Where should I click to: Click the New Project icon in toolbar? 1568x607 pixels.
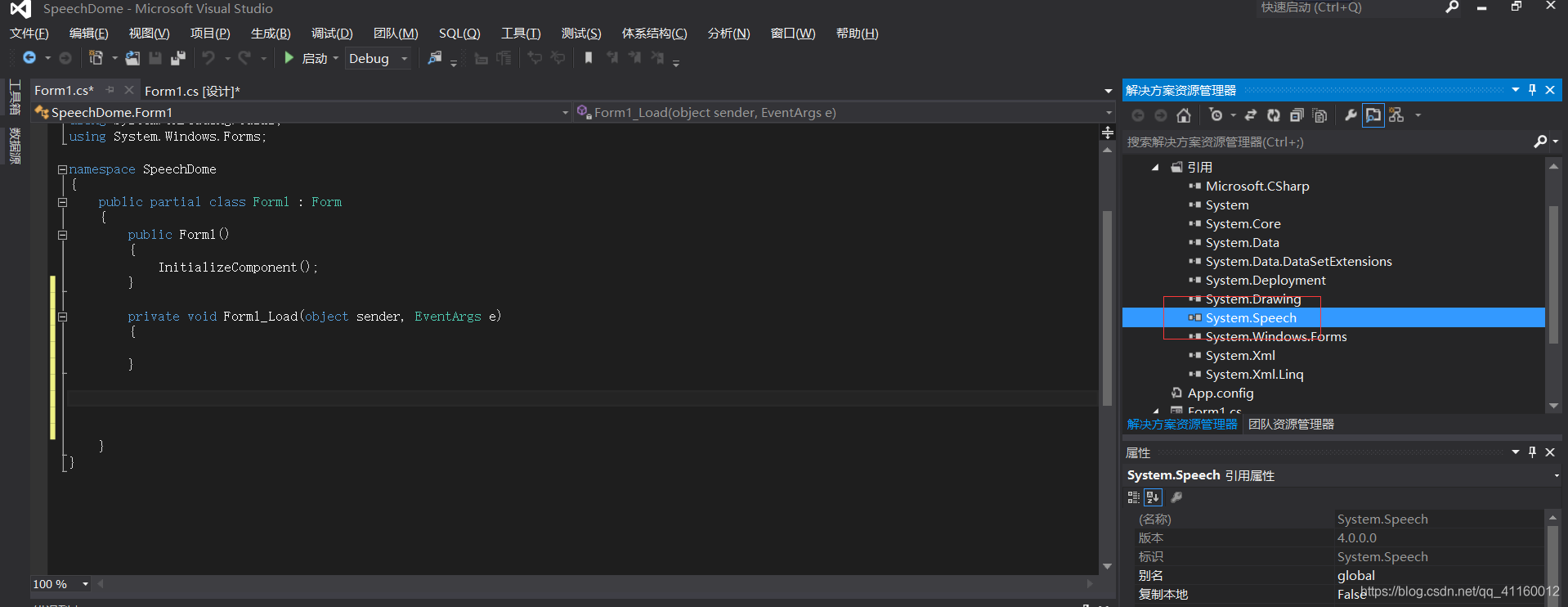(x=96, y=58)
